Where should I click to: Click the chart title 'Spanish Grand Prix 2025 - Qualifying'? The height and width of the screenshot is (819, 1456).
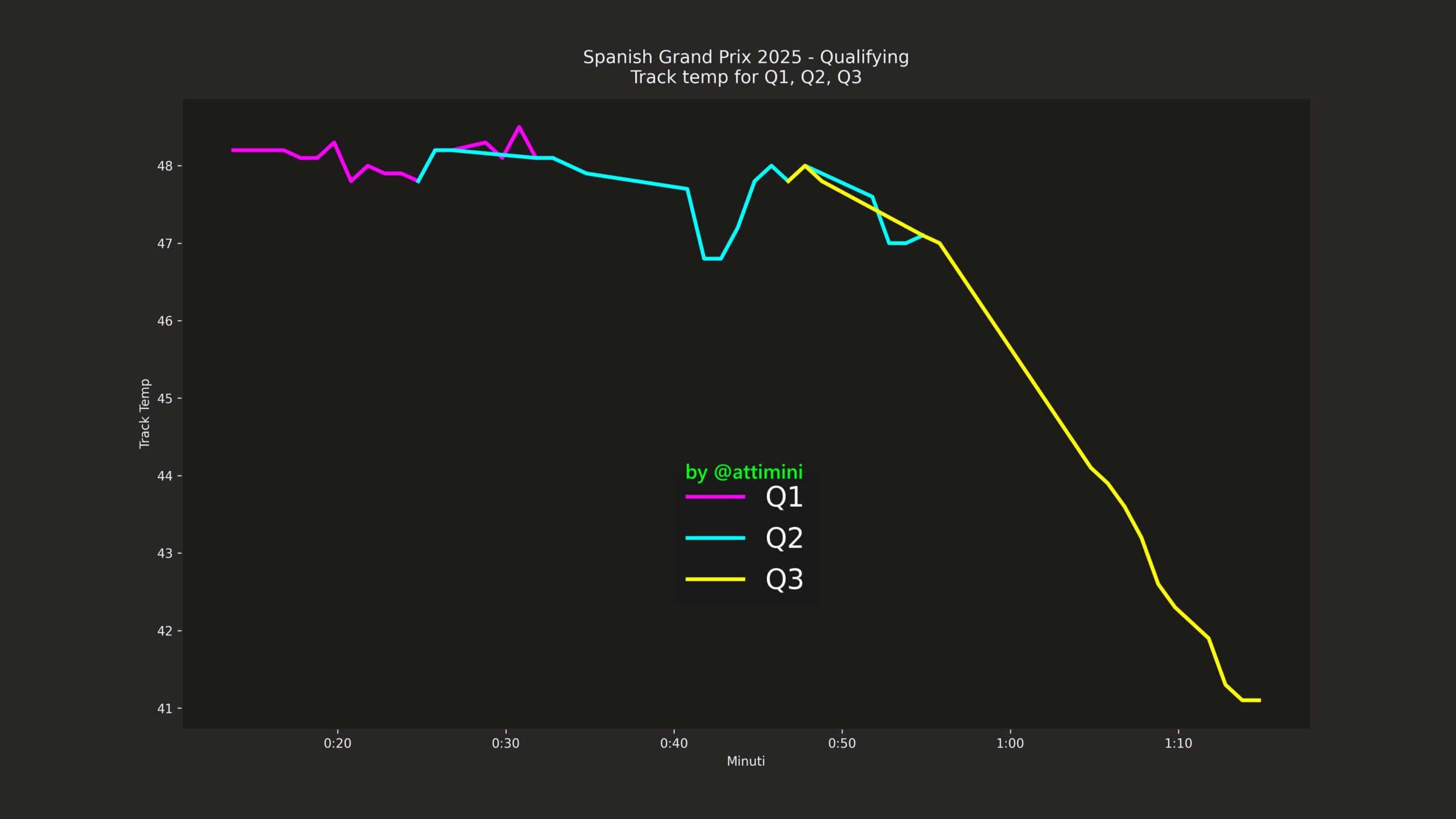(746, 57)
